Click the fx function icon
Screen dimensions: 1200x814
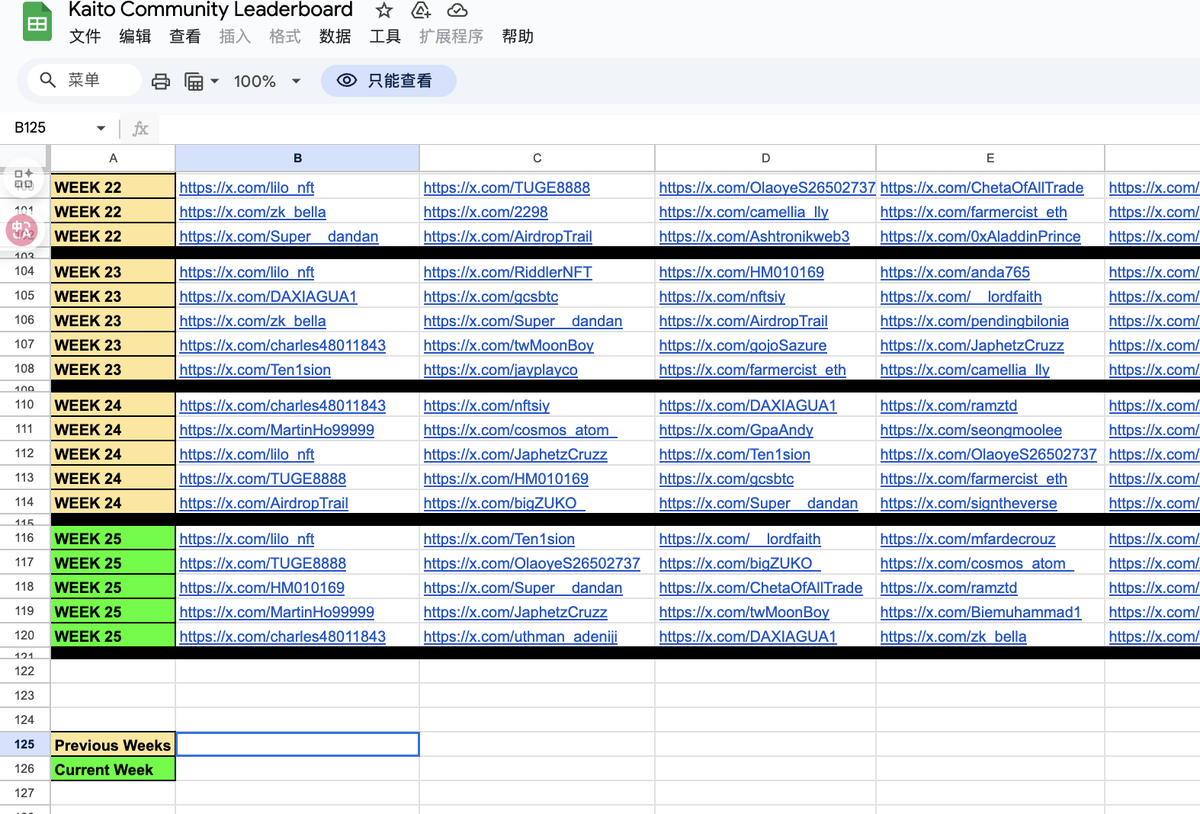click(x=140, y=128)
